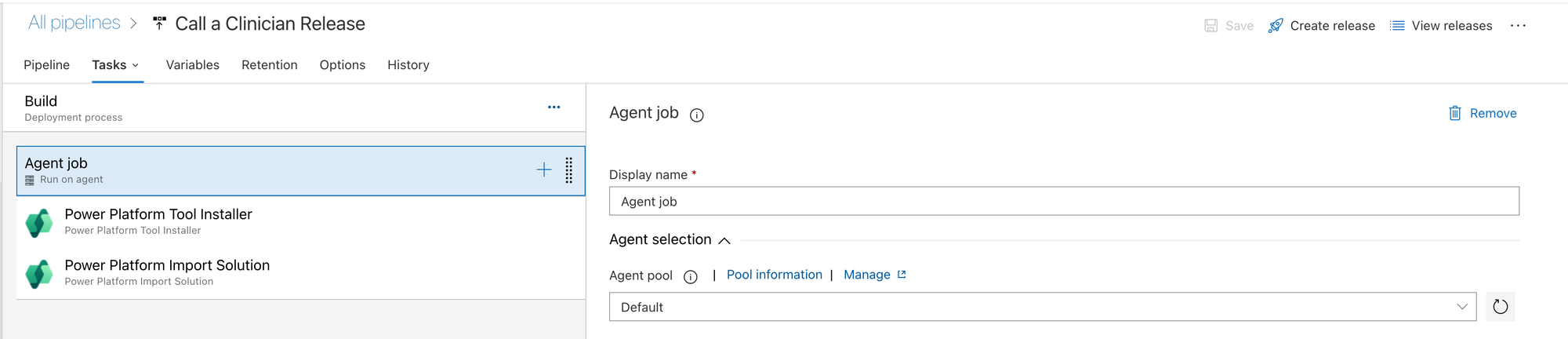Switch to the Variables tab
The width and height of the screenshot is (1568, 339).
pos(192,65)
